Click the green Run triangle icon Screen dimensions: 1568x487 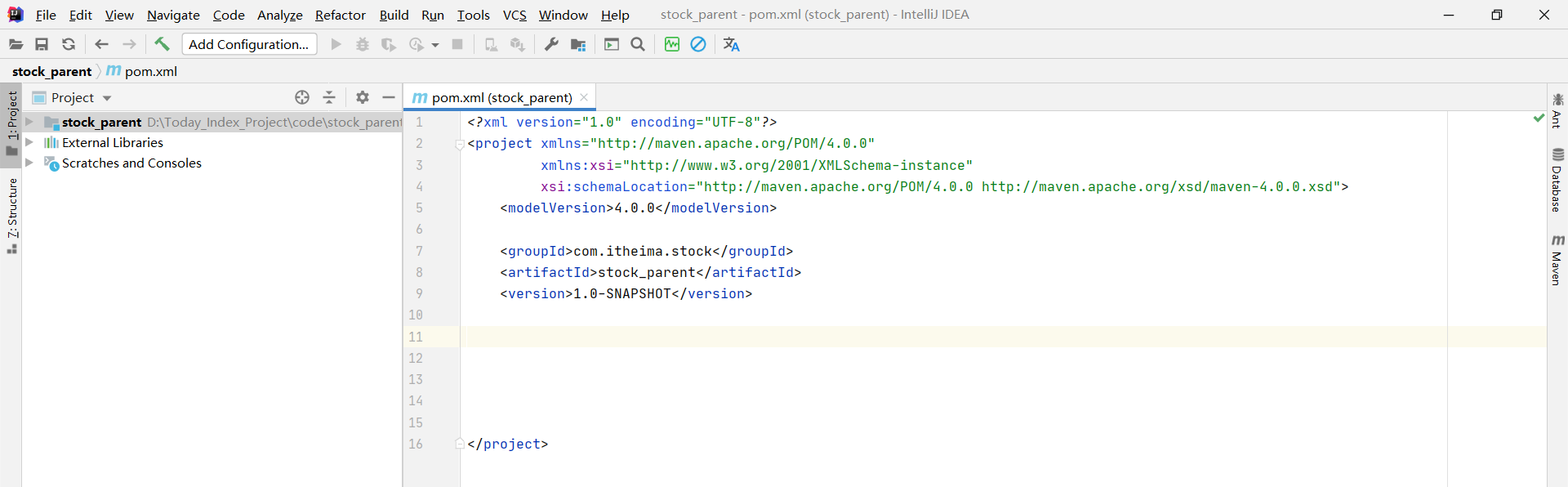pos(336,45)
